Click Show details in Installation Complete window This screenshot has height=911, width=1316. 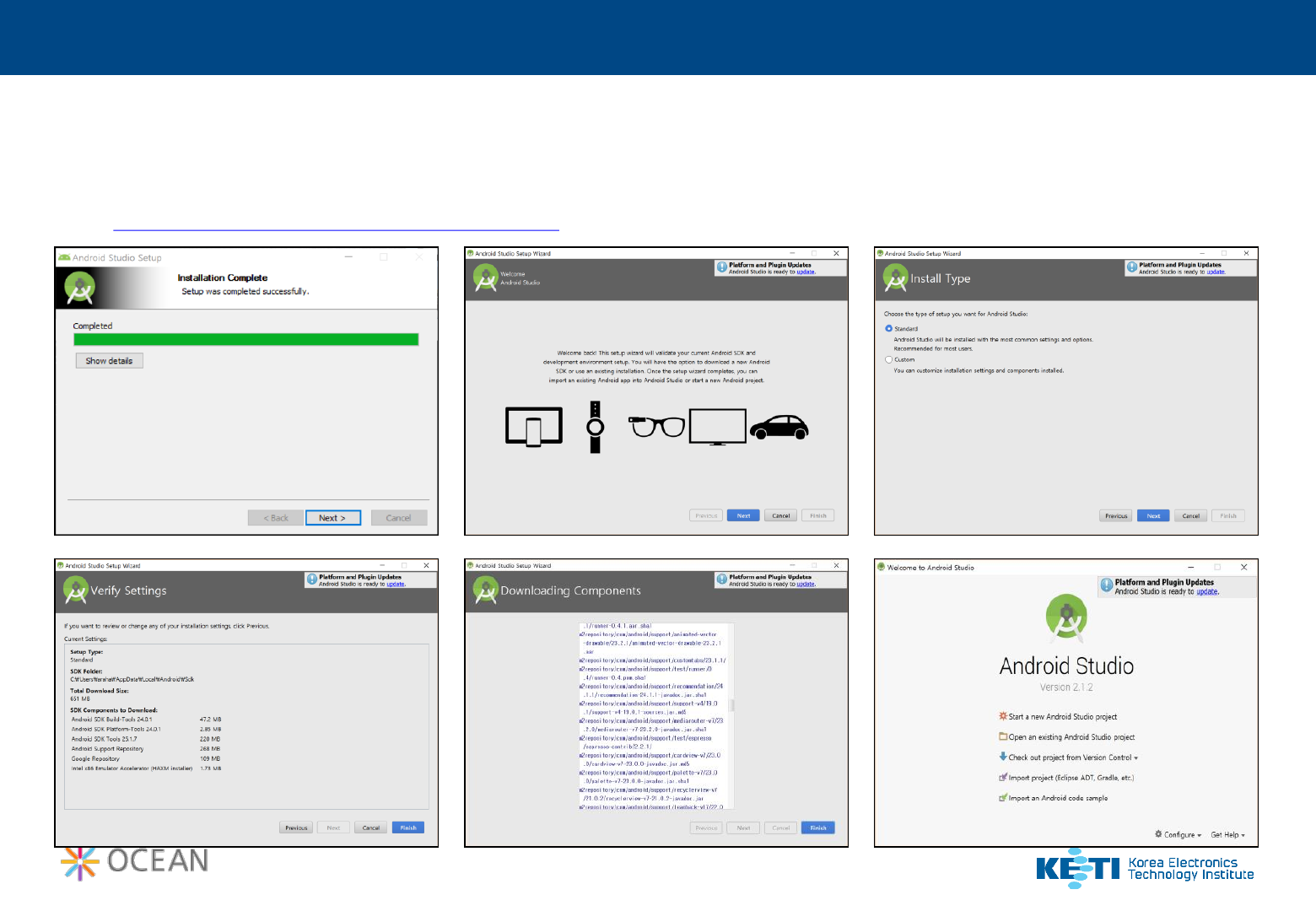tap(110, 361)
